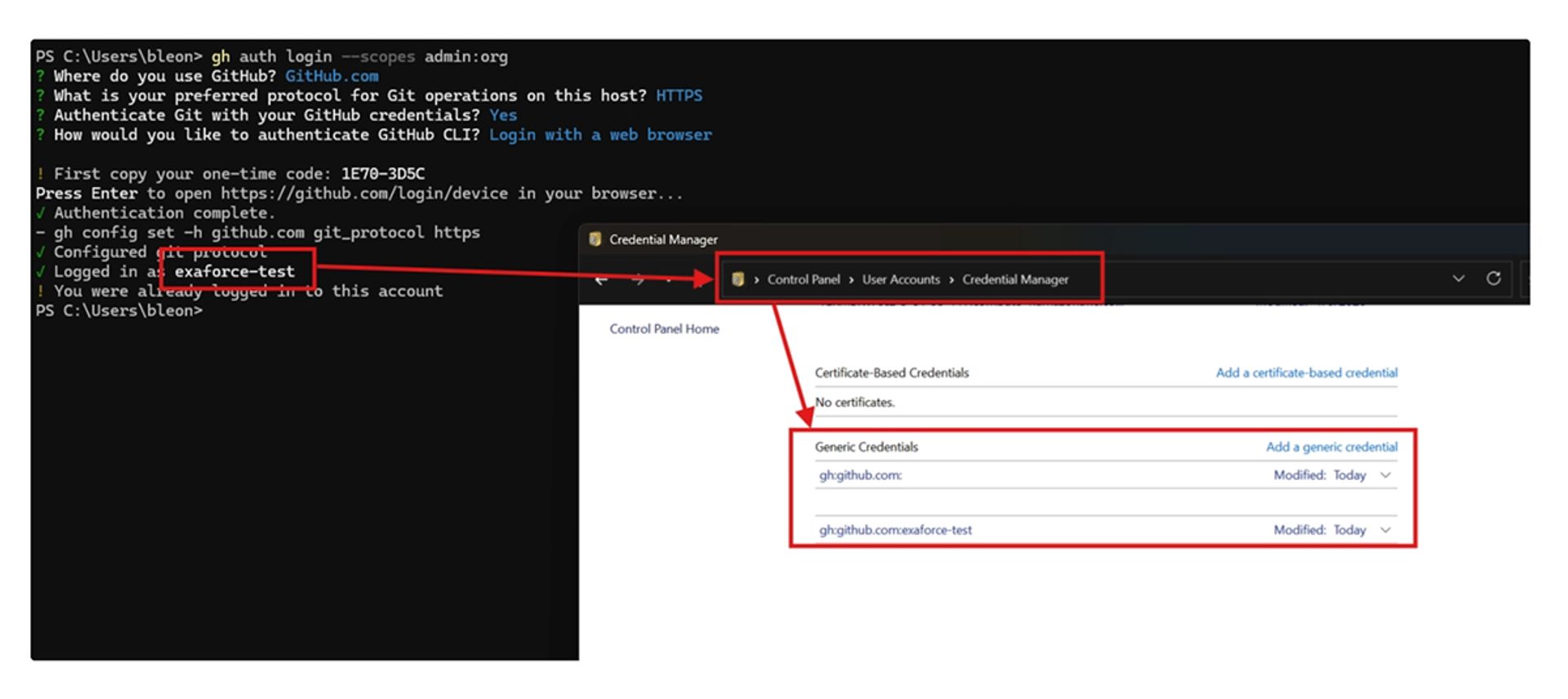Click the one-time code '1E70-3D5C'
The image size is (1568, 699).
point(383,174)
